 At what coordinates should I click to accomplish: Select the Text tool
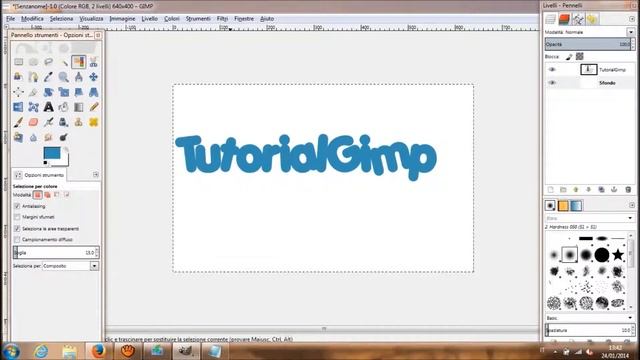click(x=49, y=107)
